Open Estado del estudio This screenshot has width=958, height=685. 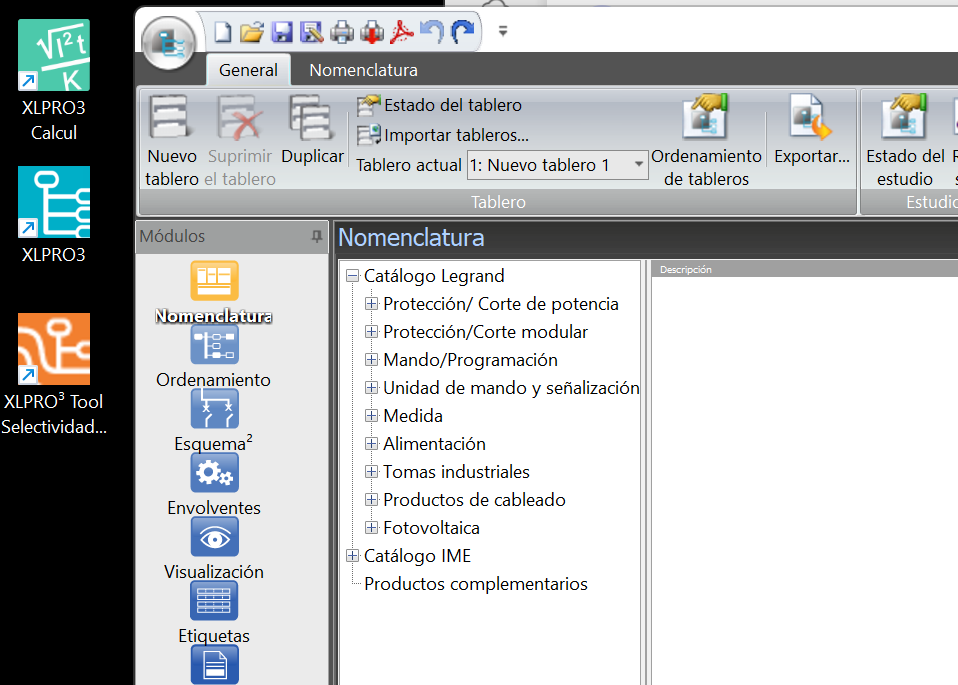tap(905, 141)
